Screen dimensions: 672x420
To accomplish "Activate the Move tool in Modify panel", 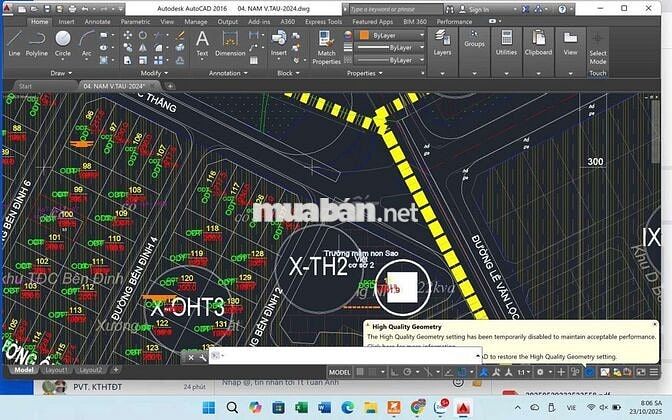I will click(128, 35).
